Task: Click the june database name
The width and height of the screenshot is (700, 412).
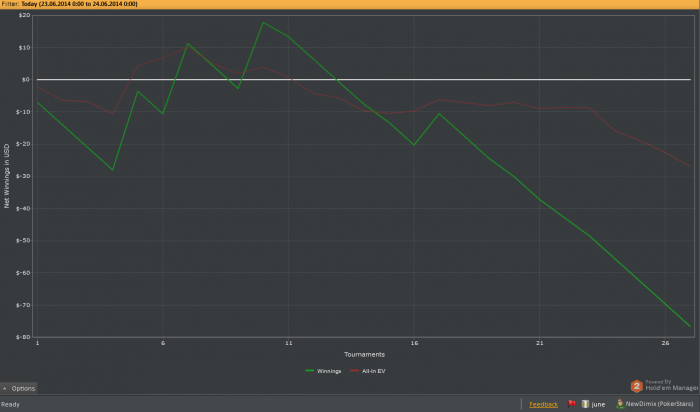Action: tap(598, 404)
